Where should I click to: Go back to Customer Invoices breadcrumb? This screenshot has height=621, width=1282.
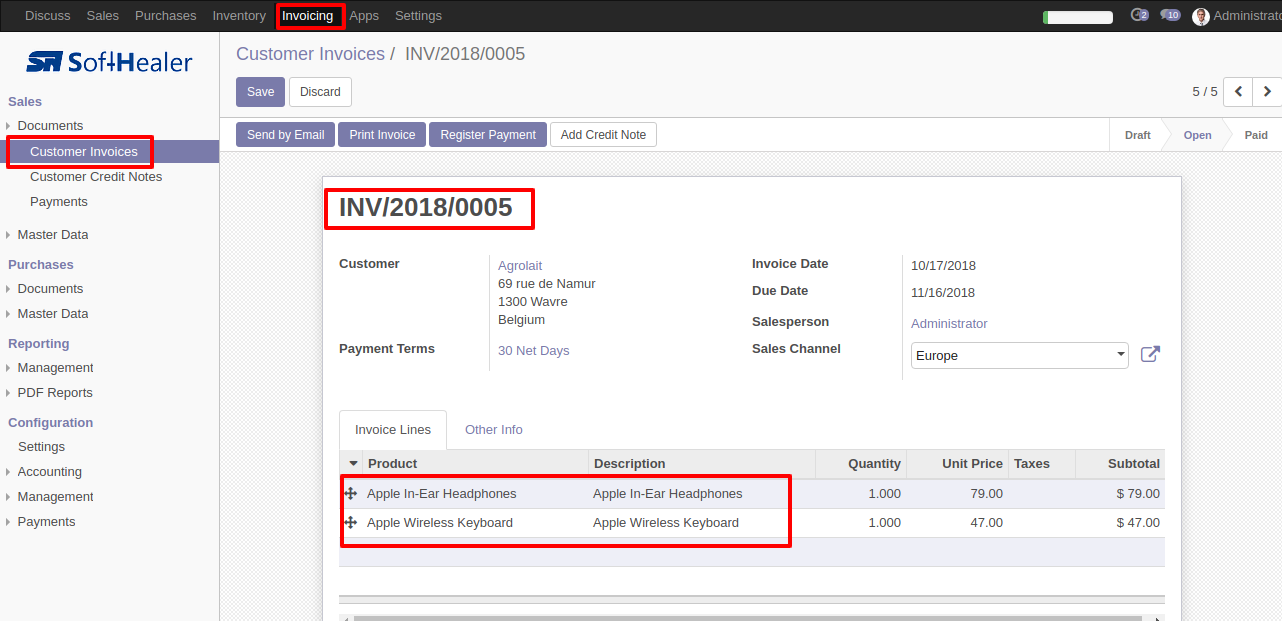point(310,54)
